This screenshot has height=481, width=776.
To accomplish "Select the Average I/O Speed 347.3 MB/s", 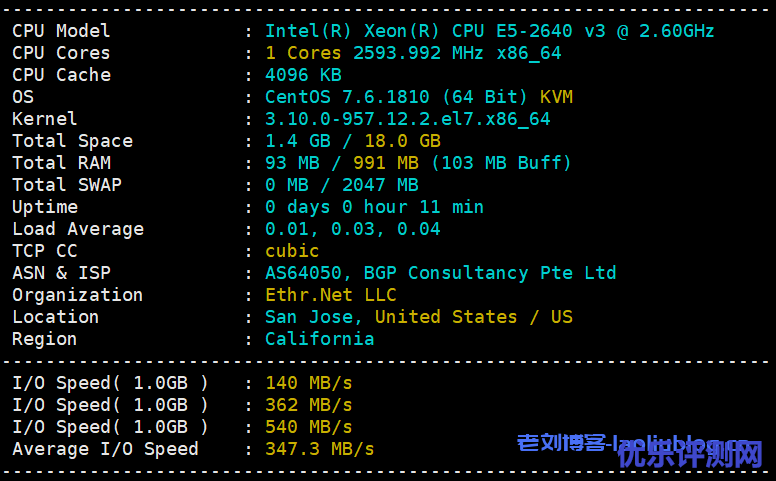I will tap(319, 449).
